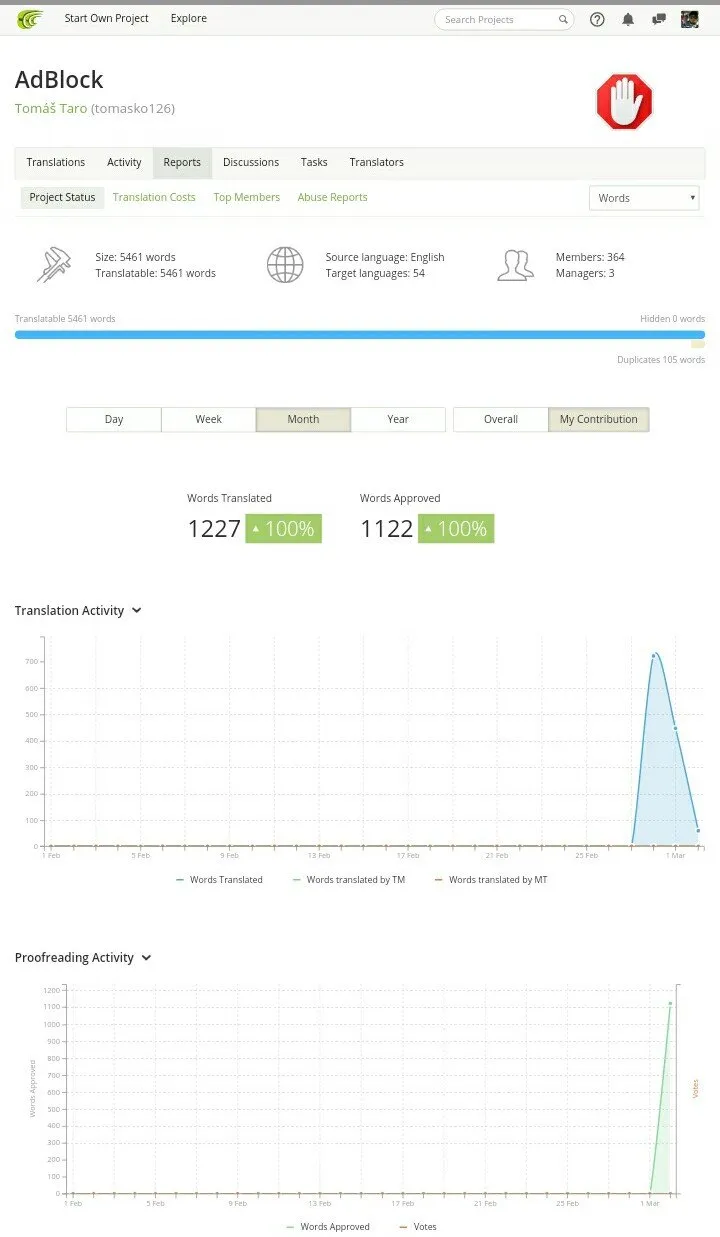Click the 'Members: 364' text

point(590,257)
